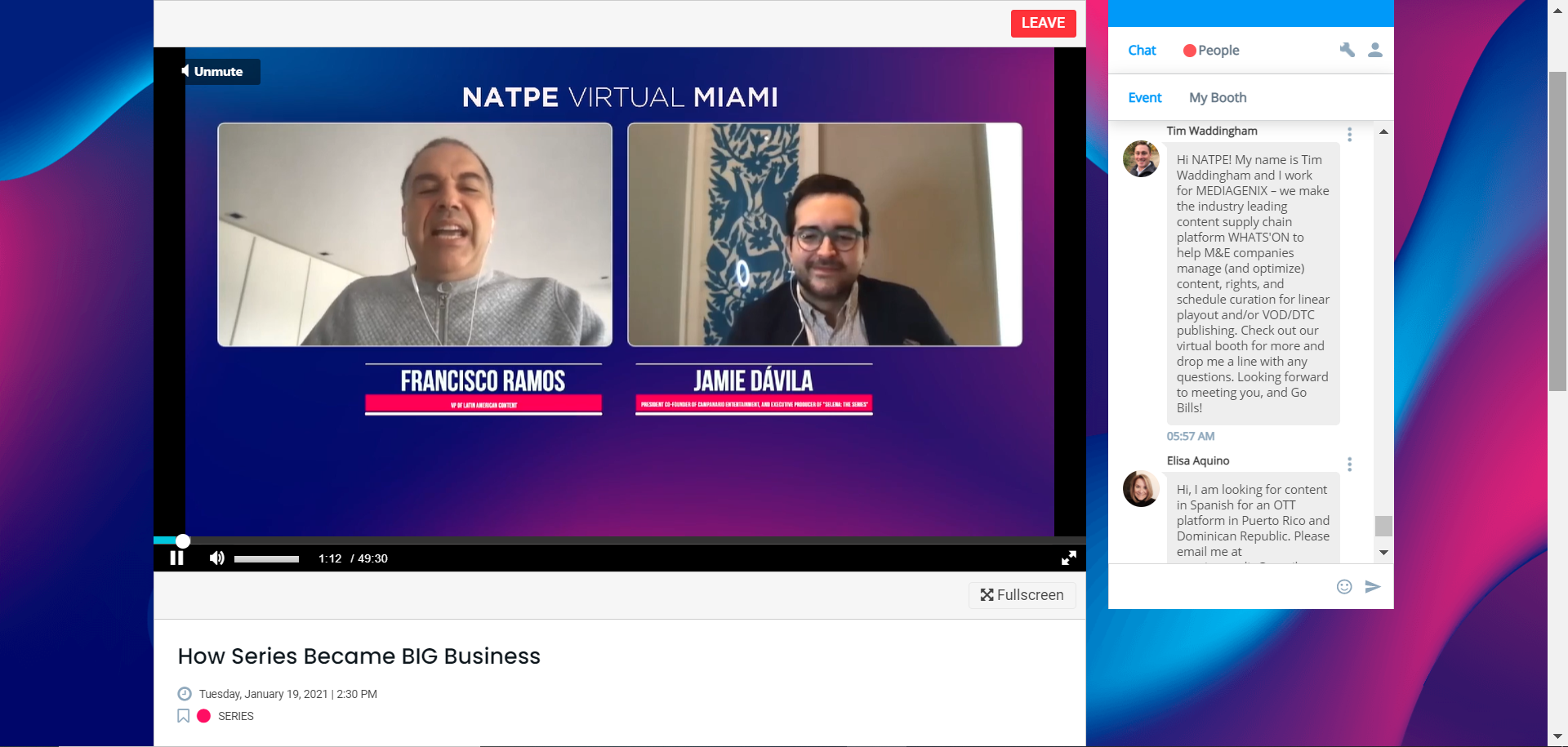Click Jamie Dávila video thumbnail
The width and height of the screenshot is (1568, 747).
[825, 234]
